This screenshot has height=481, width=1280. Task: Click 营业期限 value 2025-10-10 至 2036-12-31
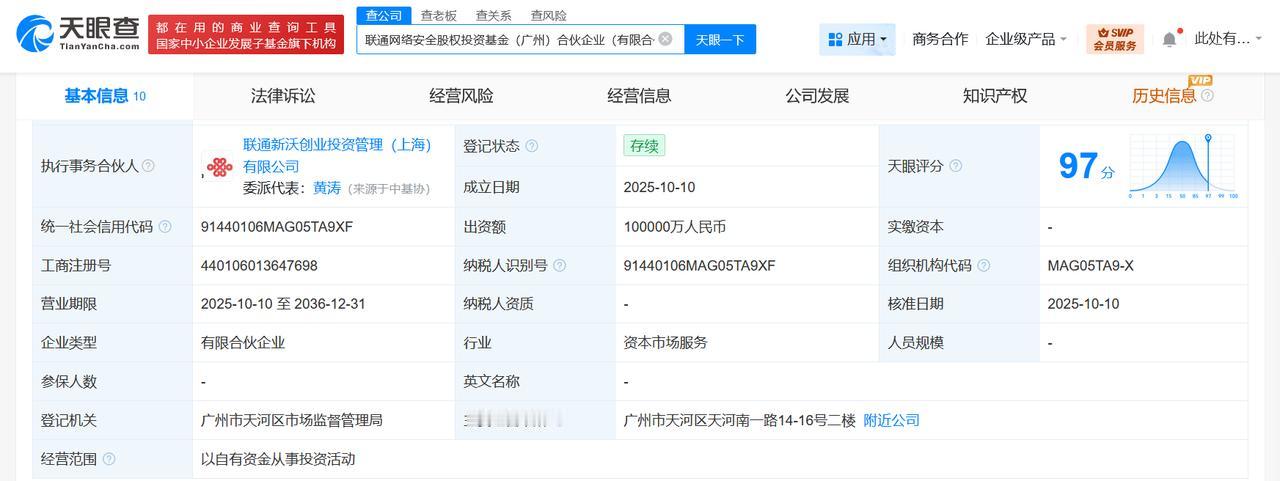pyautogui.click(x=282, y=304)
